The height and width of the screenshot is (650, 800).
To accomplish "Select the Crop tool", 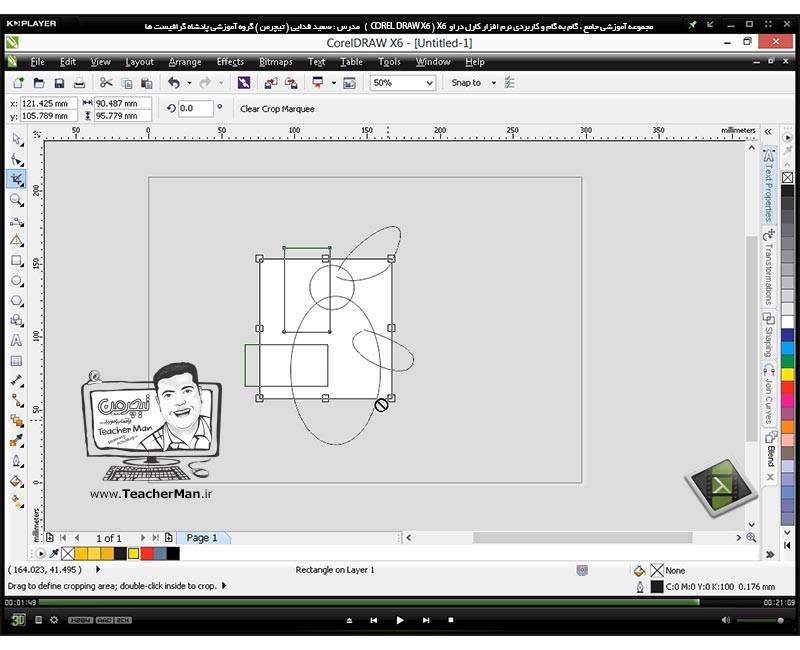I will point(16,179).
